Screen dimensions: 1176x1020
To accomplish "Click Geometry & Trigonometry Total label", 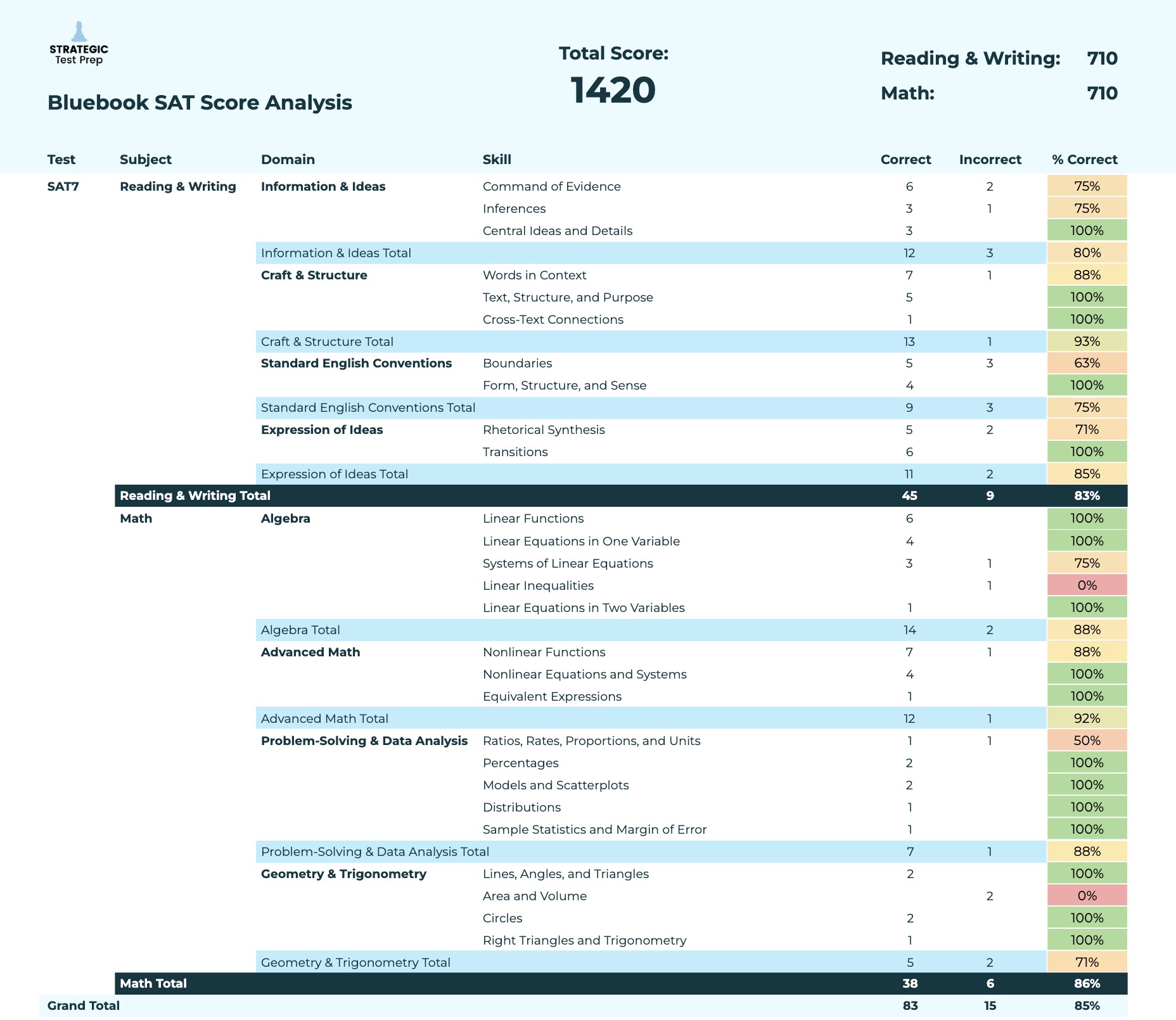I will coord(355,962).
